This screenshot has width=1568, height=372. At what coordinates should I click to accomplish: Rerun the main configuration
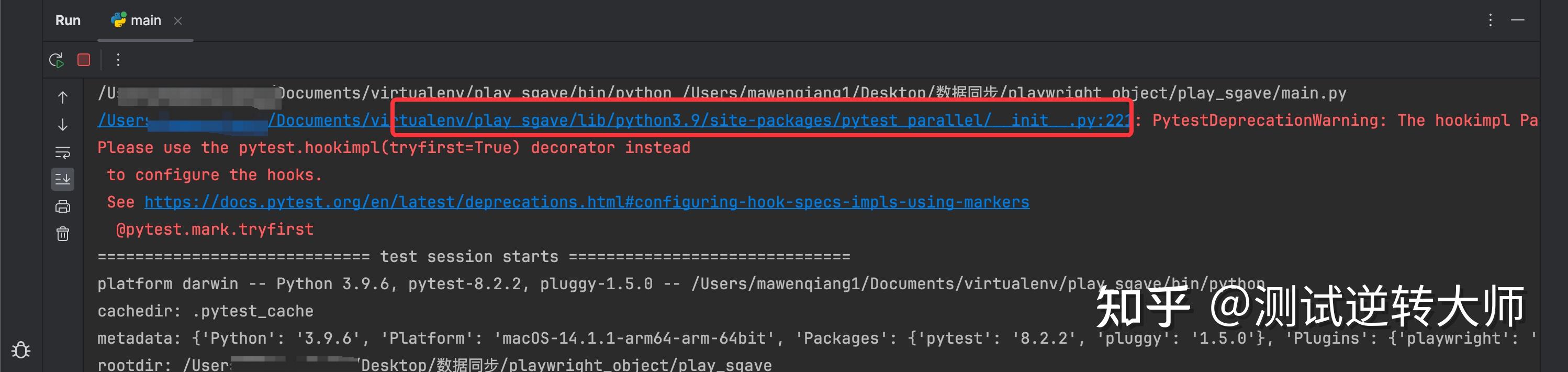coord(56,60)
